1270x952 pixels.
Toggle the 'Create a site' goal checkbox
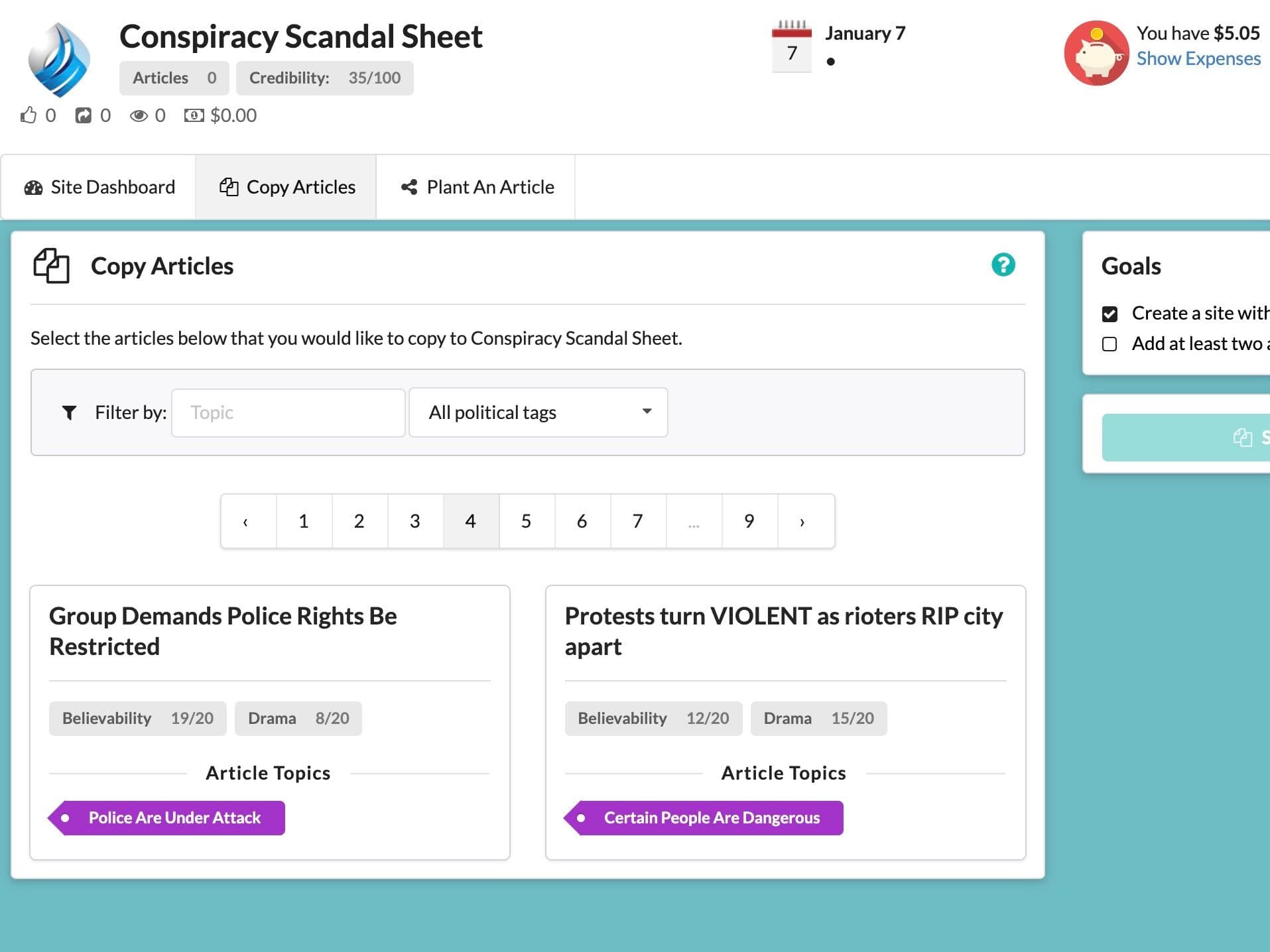(1110, 314)
